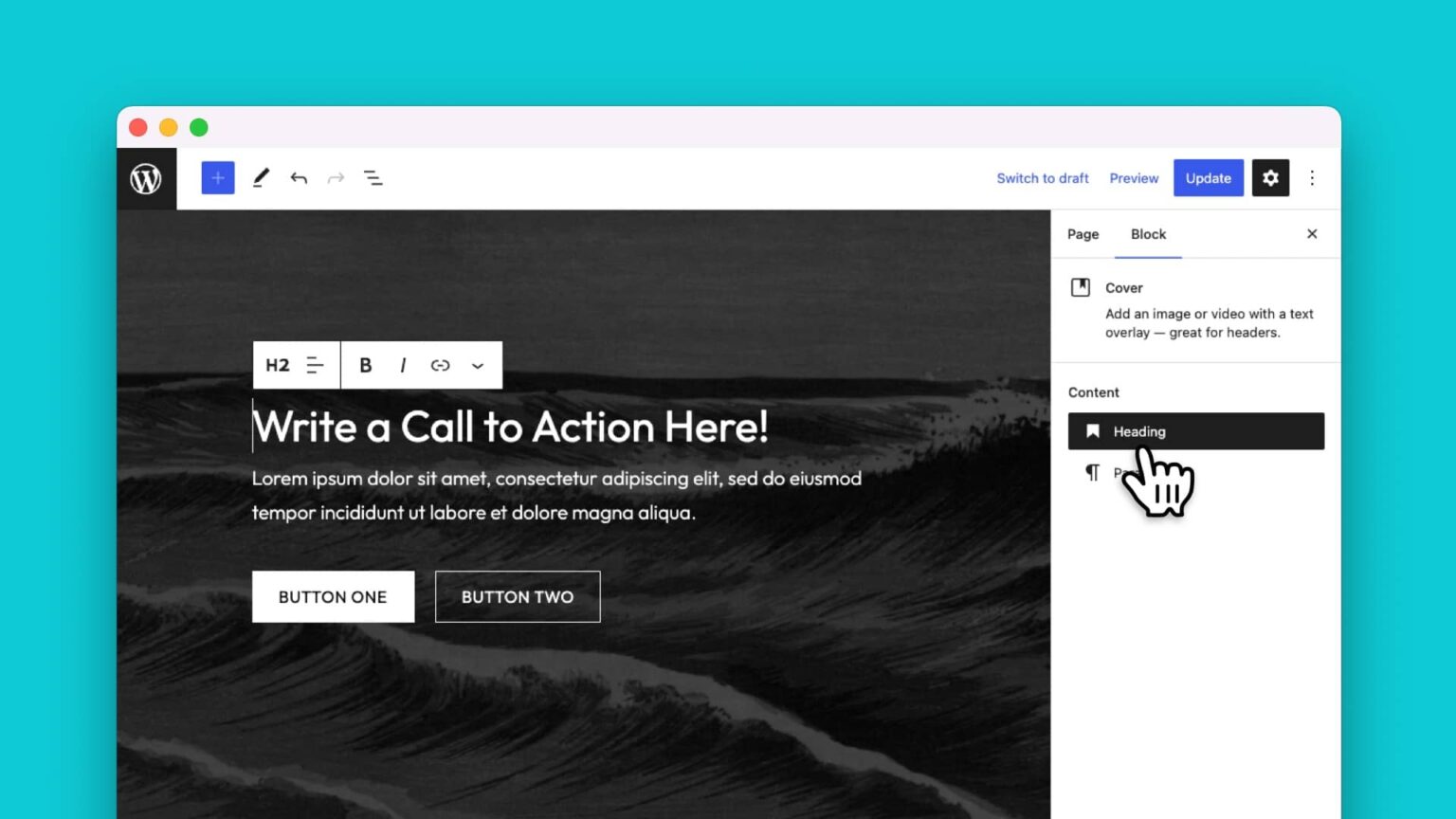Open the H2 heading level dropdown
This screenshot has height=819, width=1456.
click(x=277, y=365)
